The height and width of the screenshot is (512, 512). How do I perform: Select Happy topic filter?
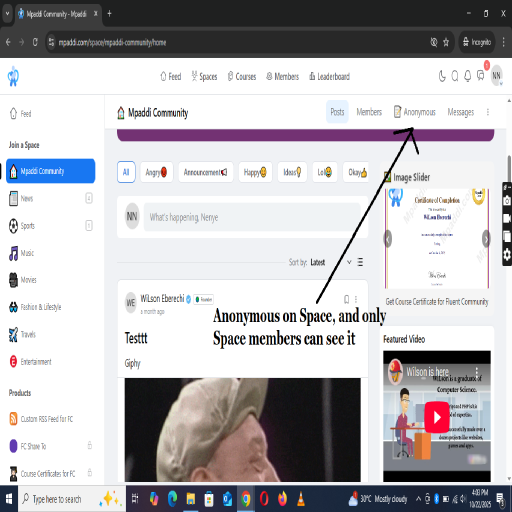(x=255, y=172)
